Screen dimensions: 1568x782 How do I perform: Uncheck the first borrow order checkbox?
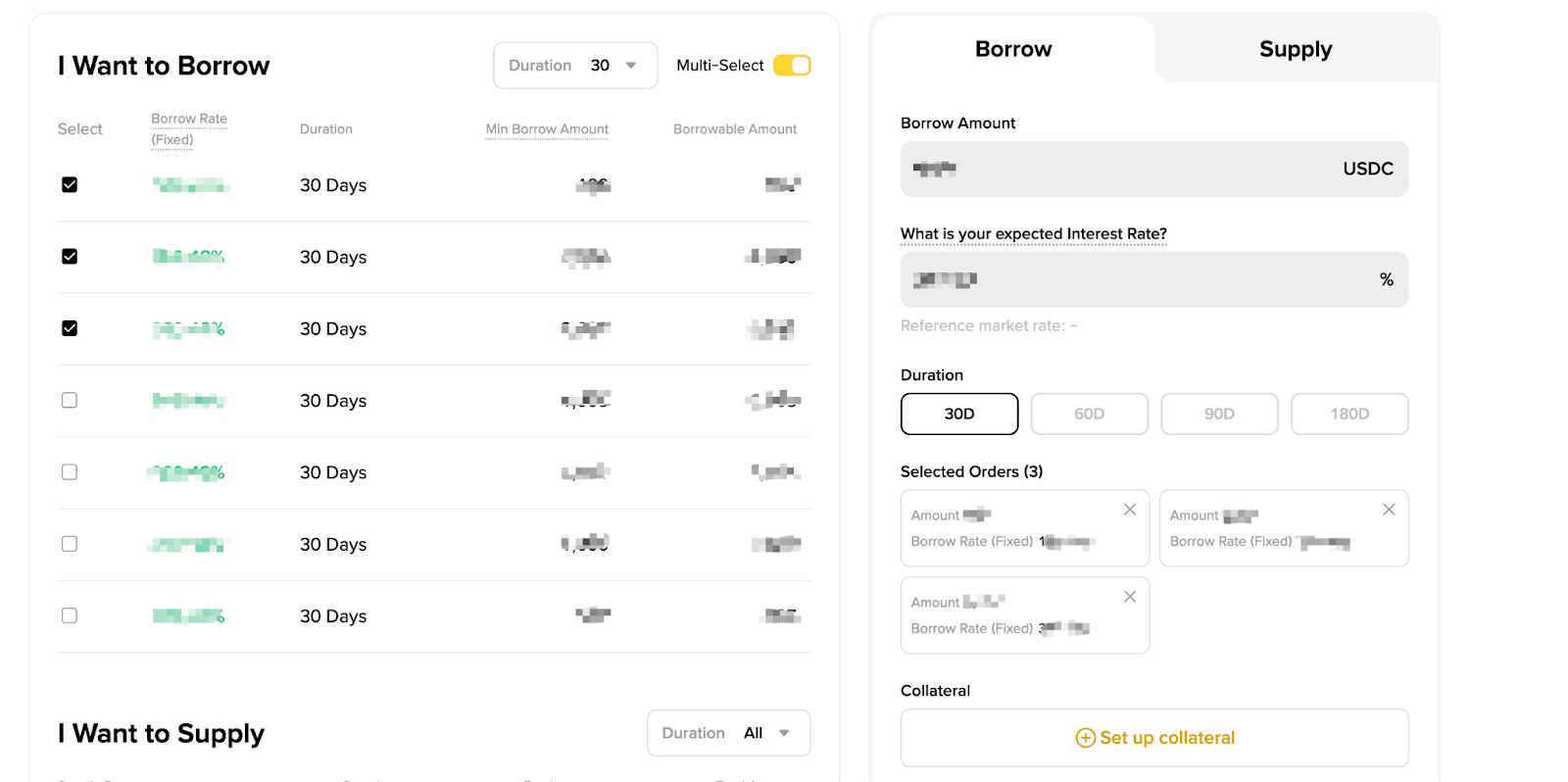tap(70, 185)
